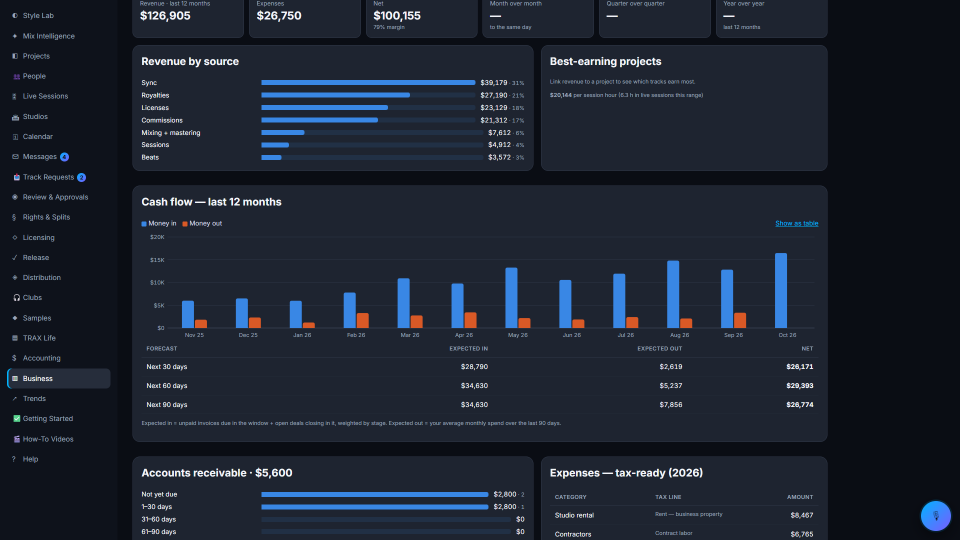The width and height of the screenshot is (960, 540).
Task: Click the Money in legend swatch
Action: [x=144, y=224]
